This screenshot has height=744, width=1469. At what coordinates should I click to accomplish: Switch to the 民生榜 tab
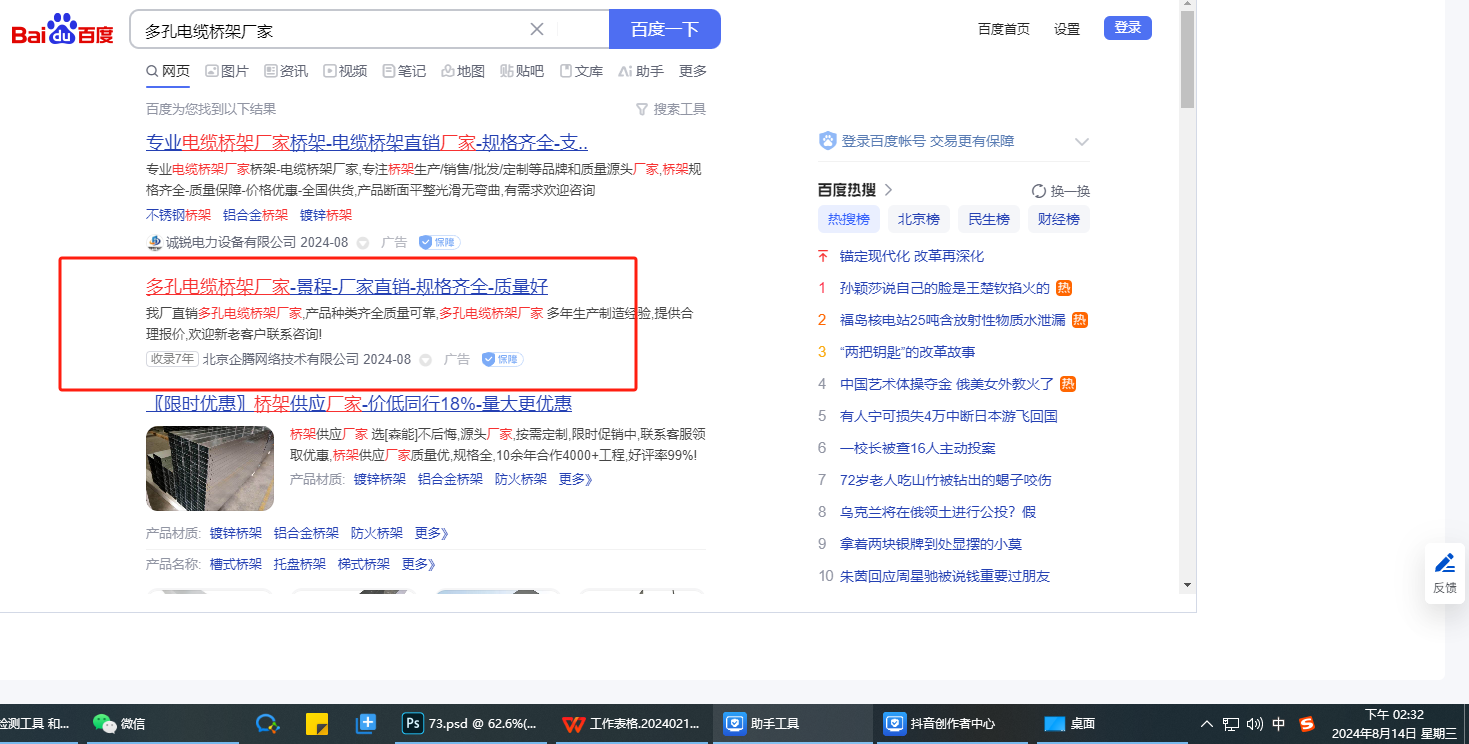pyautogui.click(x=988, y=219)
